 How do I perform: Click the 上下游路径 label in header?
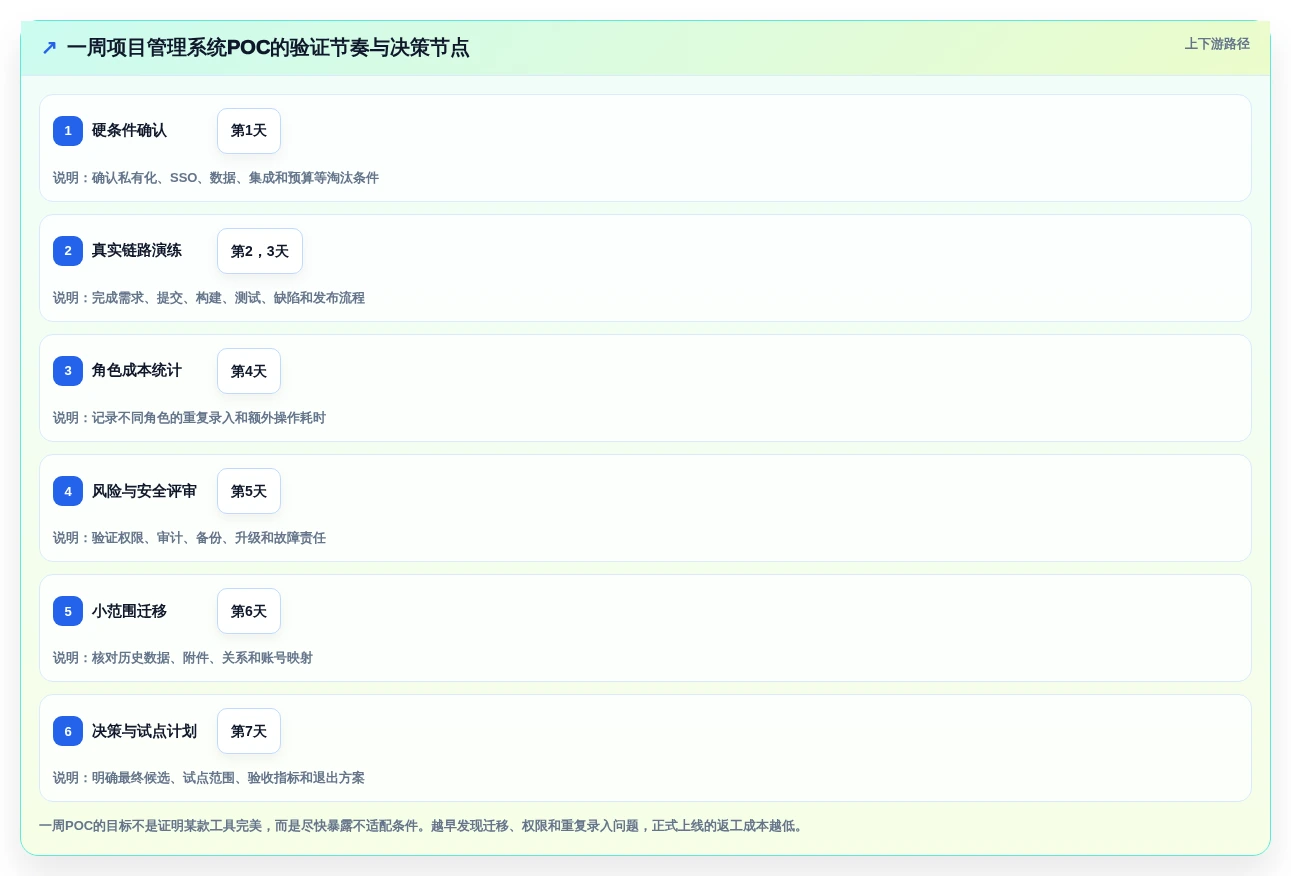(1217, 44)
